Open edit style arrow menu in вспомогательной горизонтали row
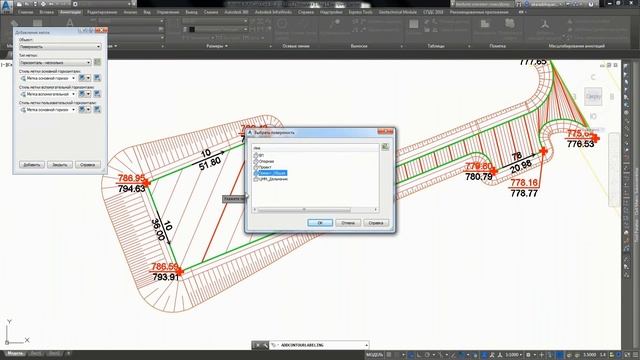This screenshot has height=360, width=640. tap(88, 93)
